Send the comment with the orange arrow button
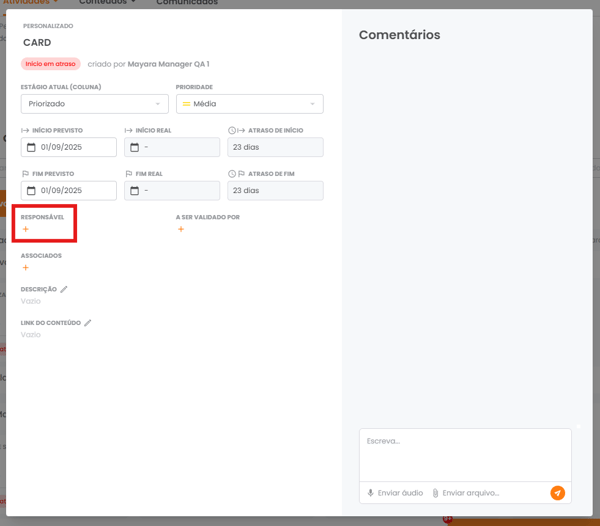The width and height of the screenshot is (600, 526). click(557, 493)
